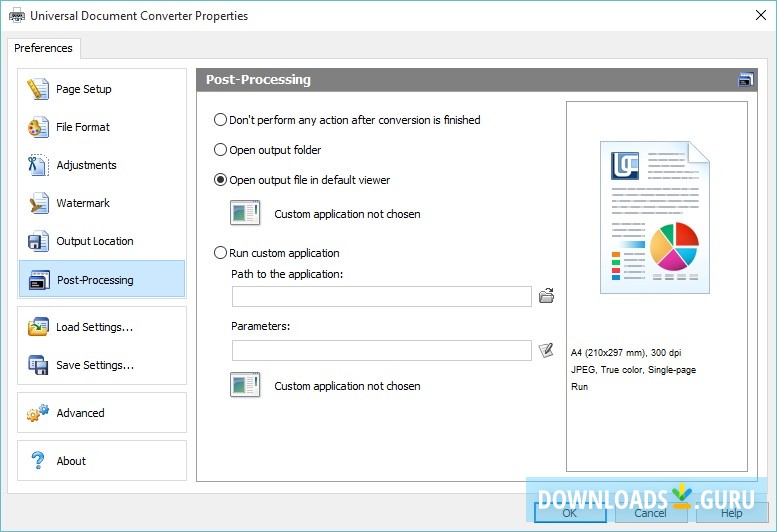The image size is (777, 532).
Task: Click the Adjustments scissors icon
Action: (38, 165)
